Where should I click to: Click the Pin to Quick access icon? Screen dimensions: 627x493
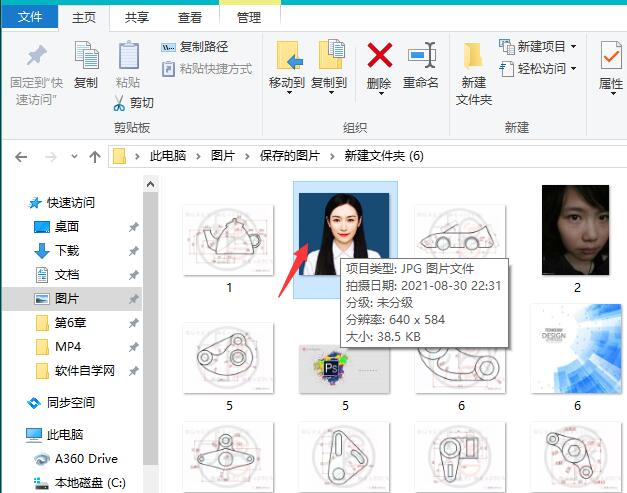coord(36,55)
